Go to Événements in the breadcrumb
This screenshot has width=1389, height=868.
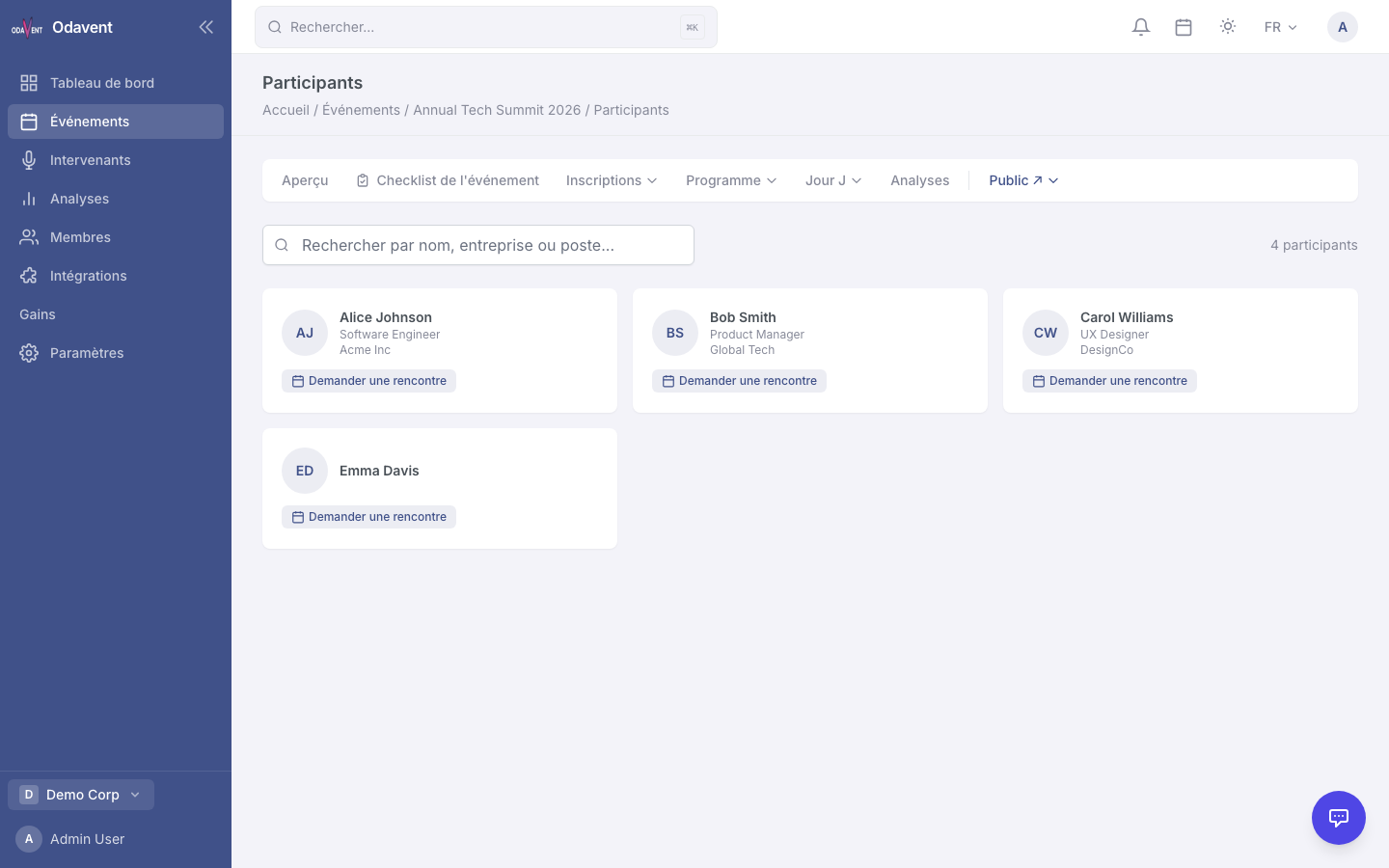pyautogui.click(x=361, y=110)
